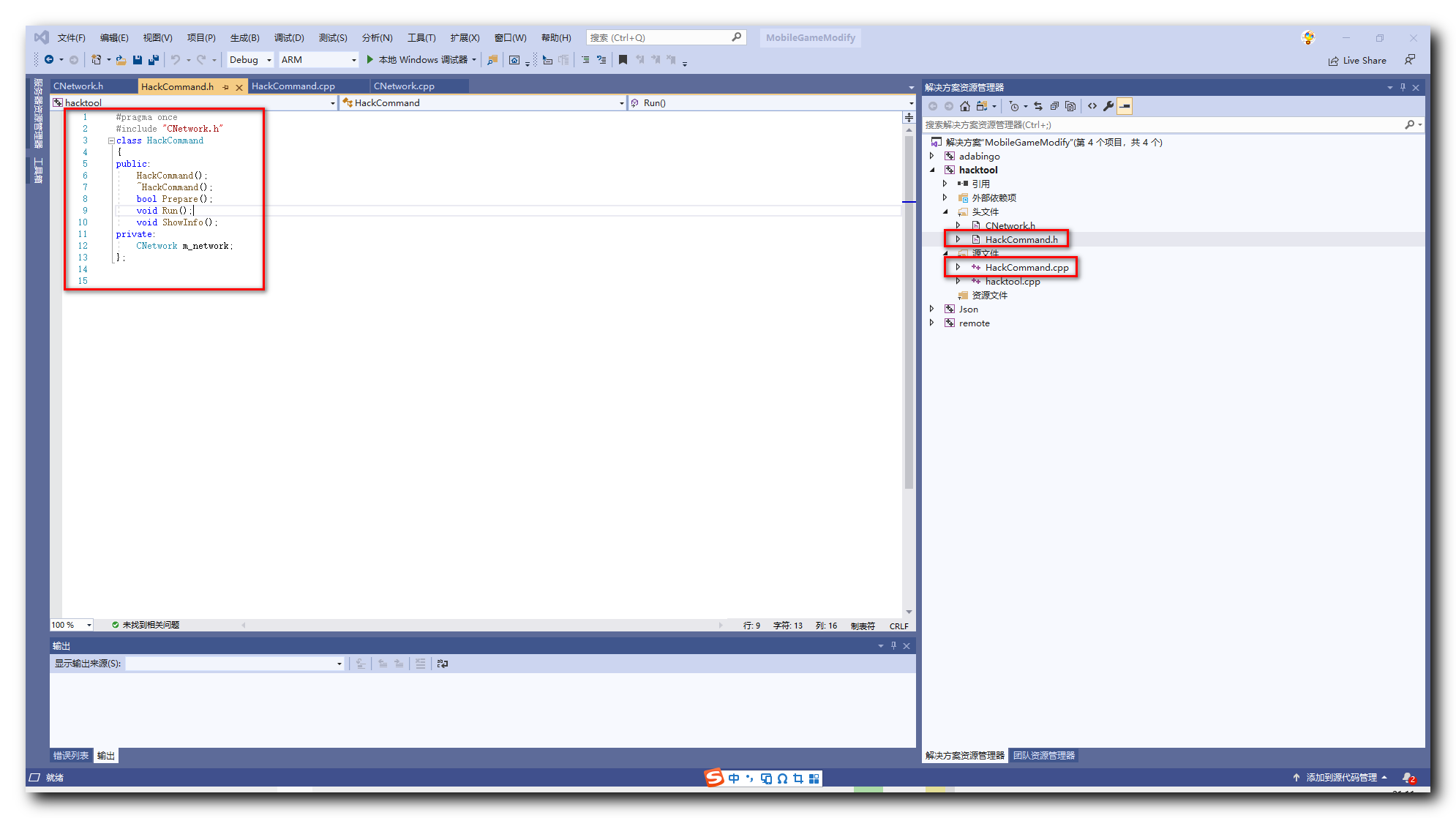Collapse all nodes in Solution Explorer
The width and height of the screenshot is (1456, 818).
1054,106
